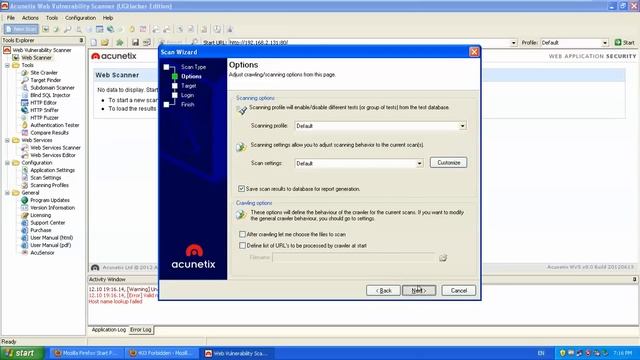Open User Manual (pdf) icon
Viewport: 640px width, 360px height.
tap(24, 245)
